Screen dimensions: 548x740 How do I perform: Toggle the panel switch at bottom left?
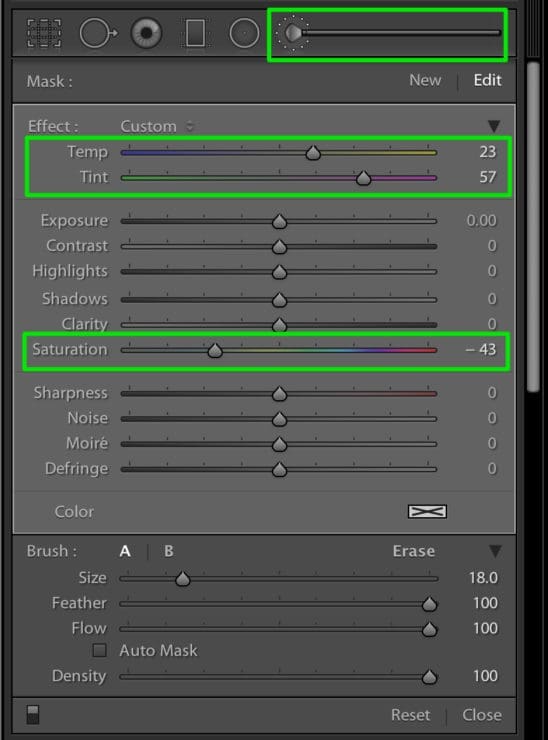coord(33,715)
